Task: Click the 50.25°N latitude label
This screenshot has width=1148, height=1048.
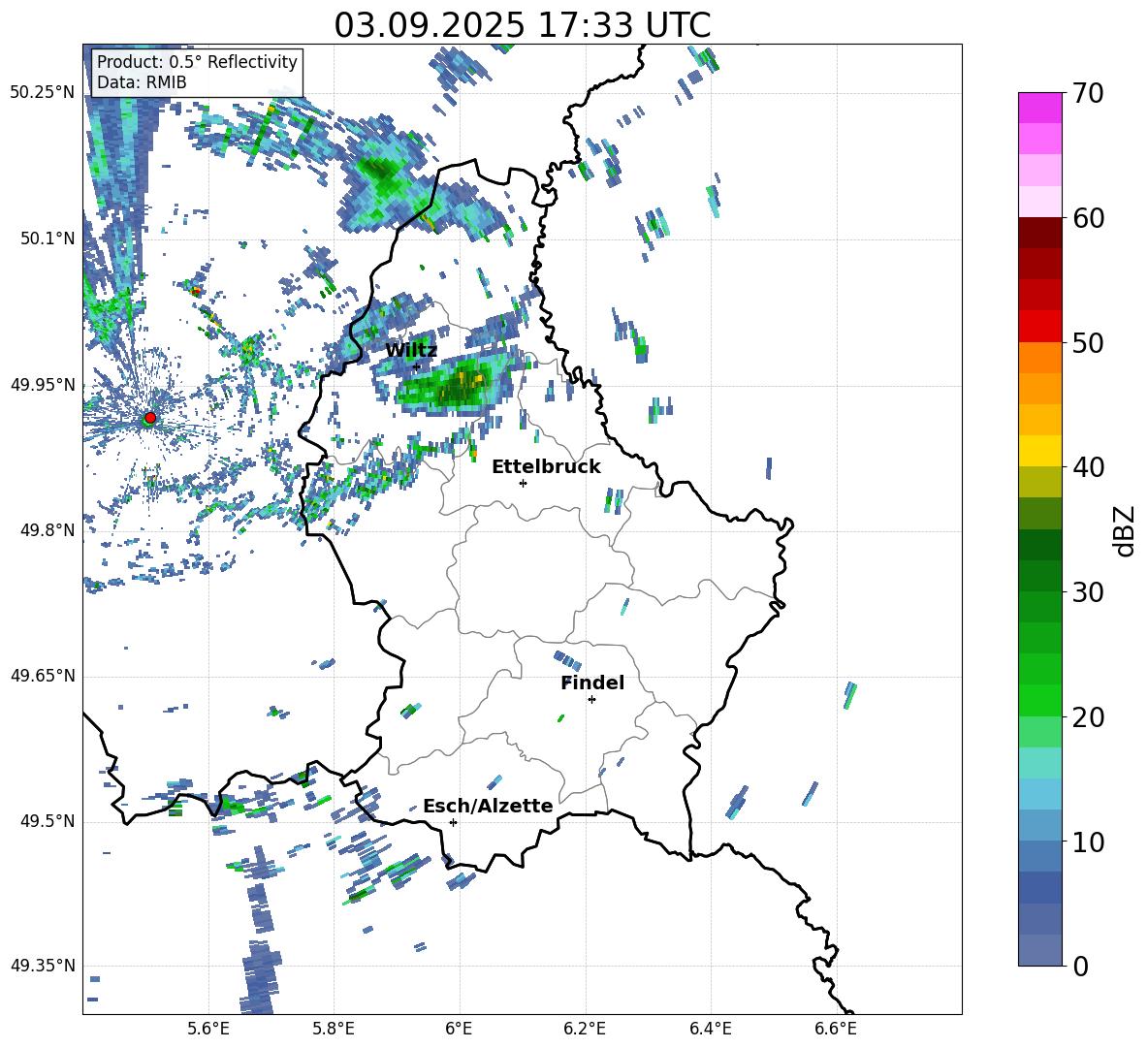Action: point(43,93)
